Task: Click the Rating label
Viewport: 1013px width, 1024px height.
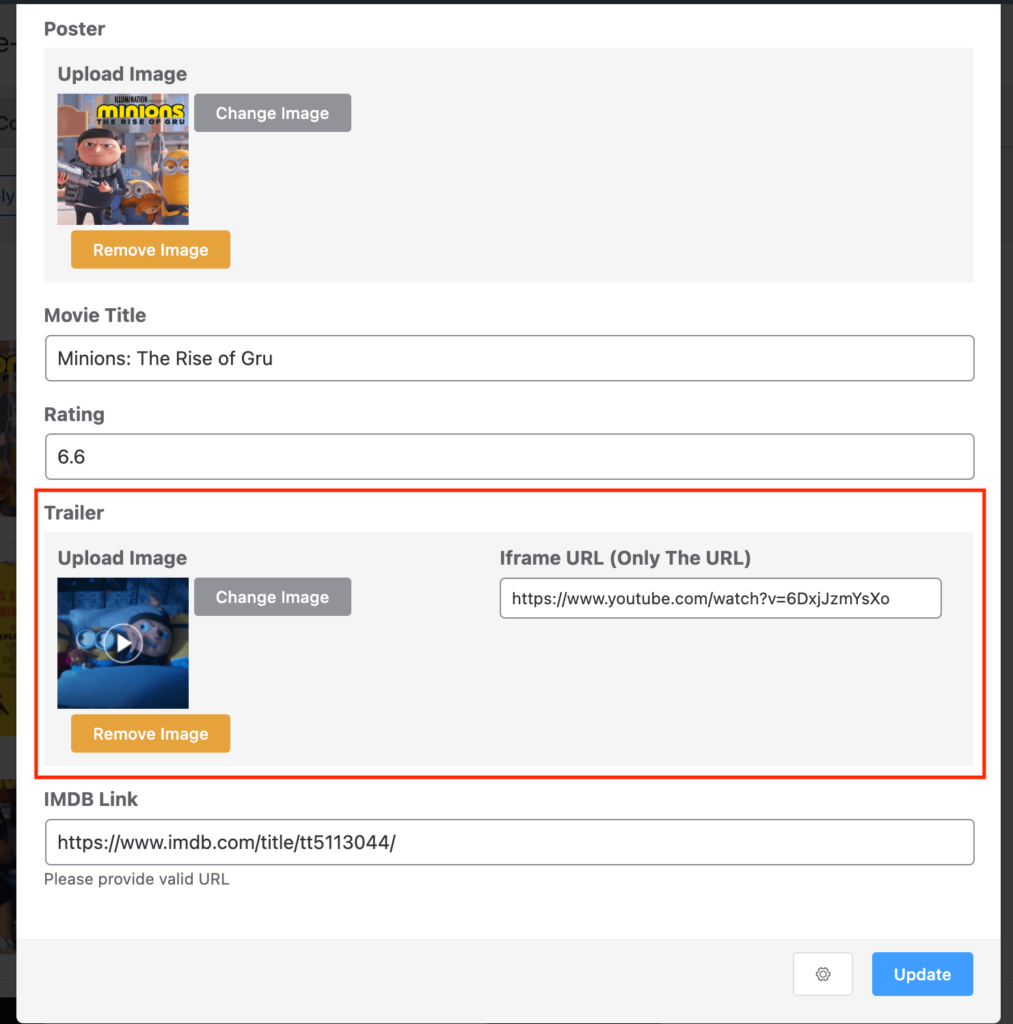Action: pyautogui.click(x=74, y=415)
